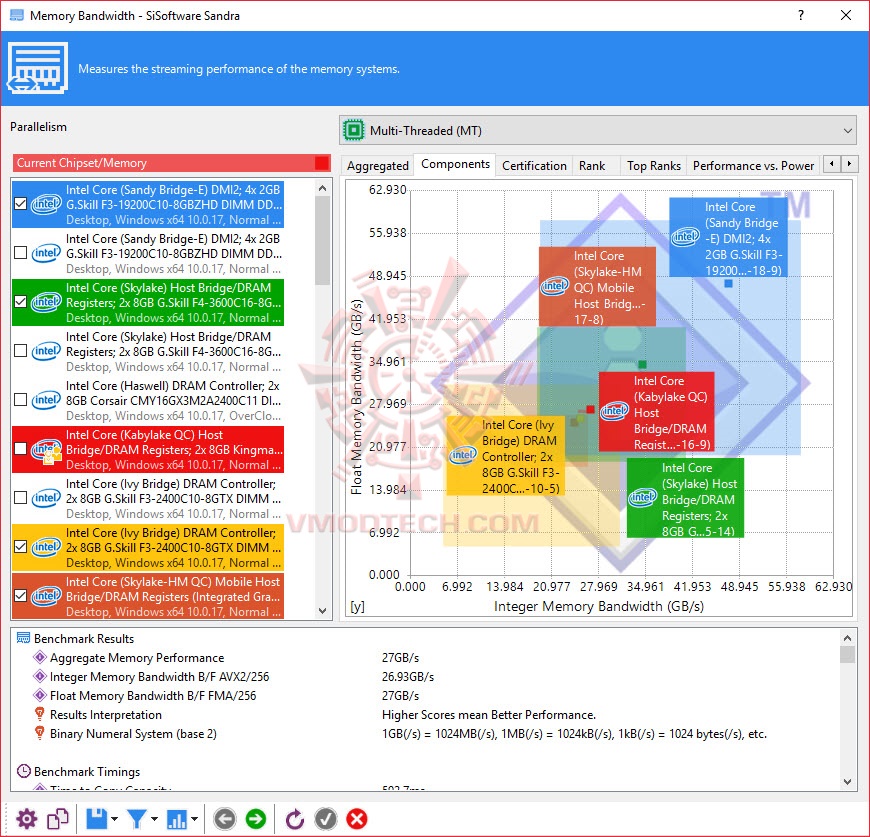Image resolution: width=870 pixels, height=837 pixels.
Task: Click the diamond icon beside Aggregate Memory Performance
Action: 39,657
